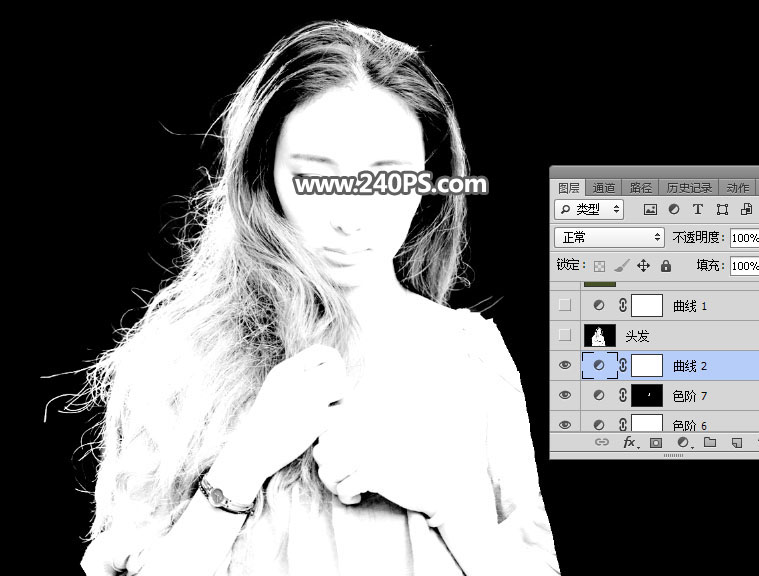
Task: Select layer named 头发
Action: pyautogui.click(x=637, y=336)
